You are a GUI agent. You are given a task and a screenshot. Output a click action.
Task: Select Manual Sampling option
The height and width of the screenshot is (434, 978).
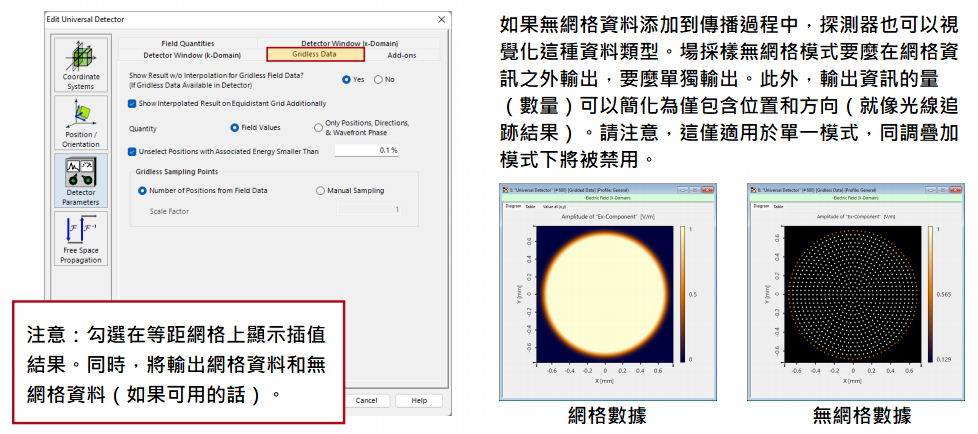[x=320, y=190]
